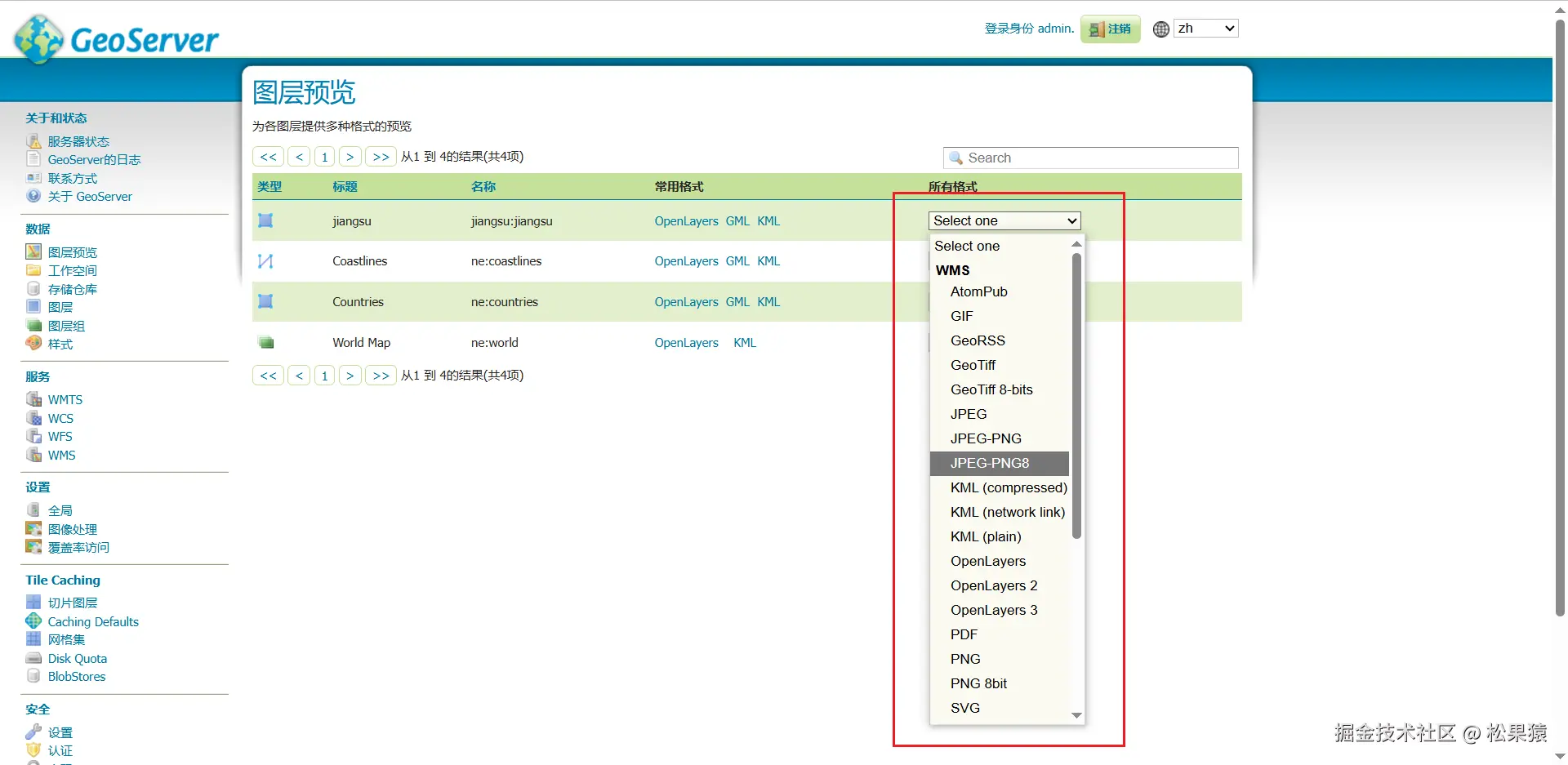Screen dimensions: 1568x765
Task: Open 服务器状态 sidebar icon
Action: coord(33,141)
